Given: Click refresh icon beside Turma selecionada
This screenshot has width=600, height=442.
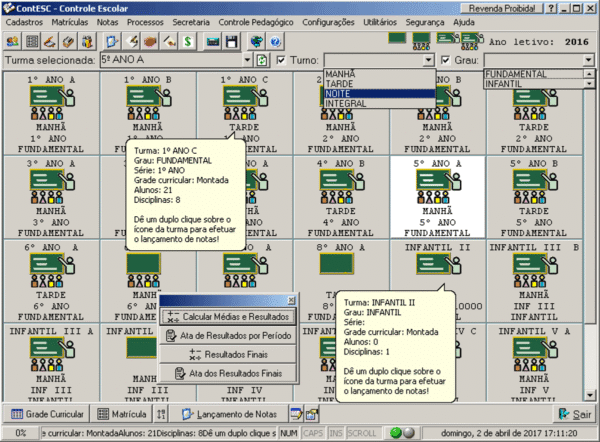Looking at the screenshot, I should click(x=262, y=61).
